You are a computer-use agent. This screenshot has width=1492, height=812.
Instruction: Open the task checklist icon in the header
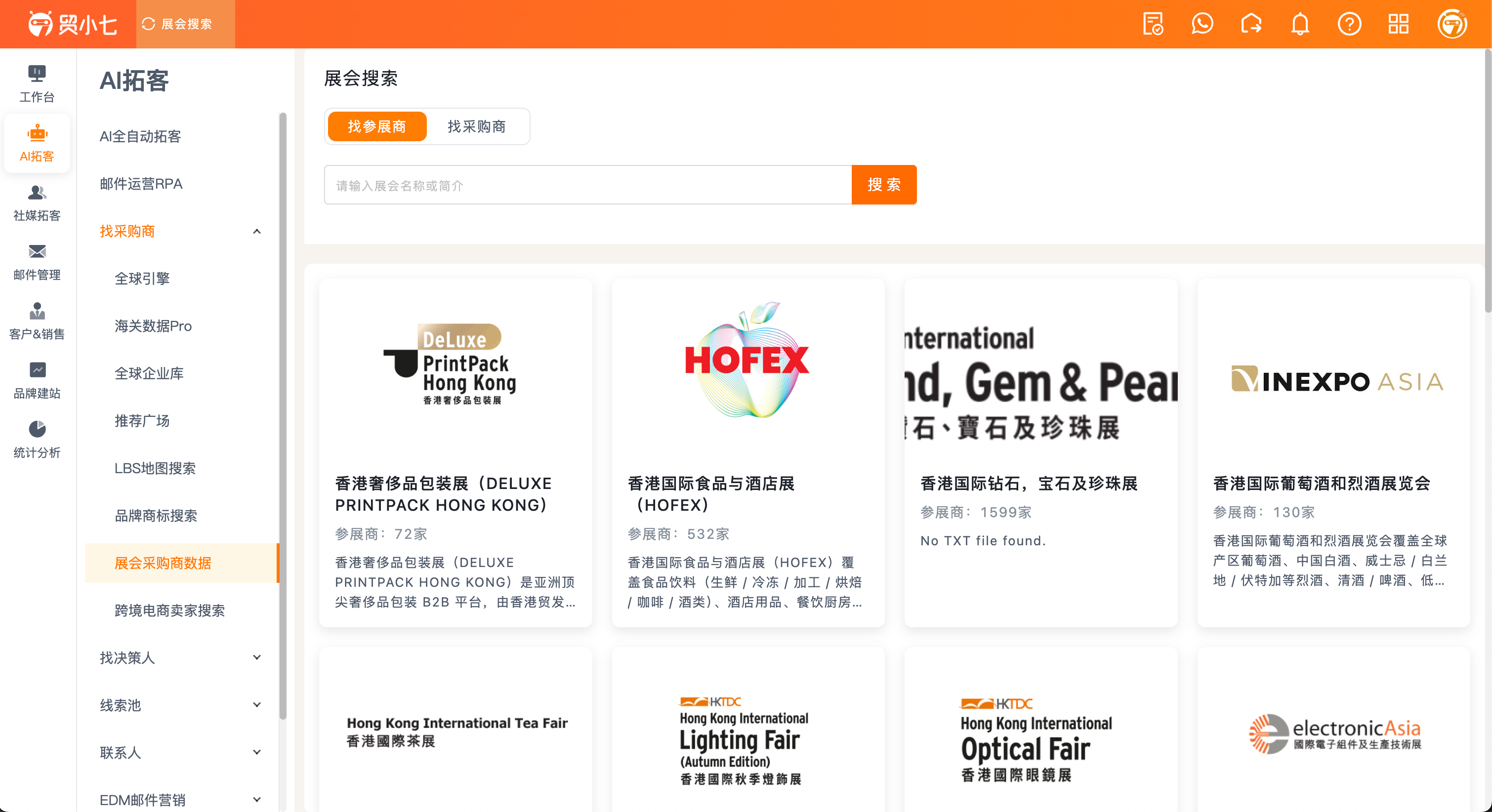pos(1153,24)
